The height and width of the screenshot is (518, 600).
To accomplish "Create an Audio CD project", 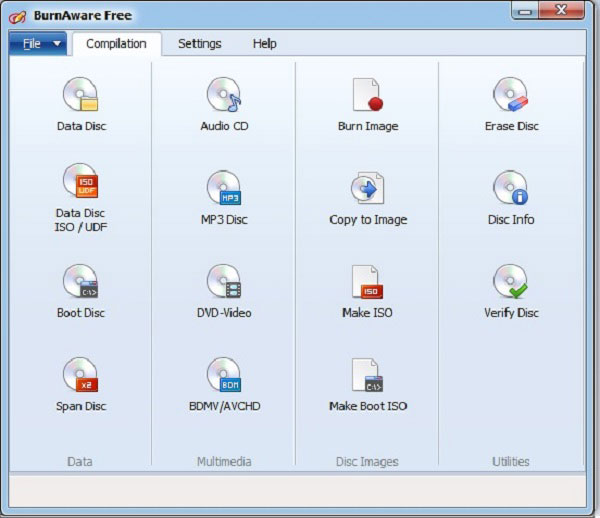I will tap(224, 104).
